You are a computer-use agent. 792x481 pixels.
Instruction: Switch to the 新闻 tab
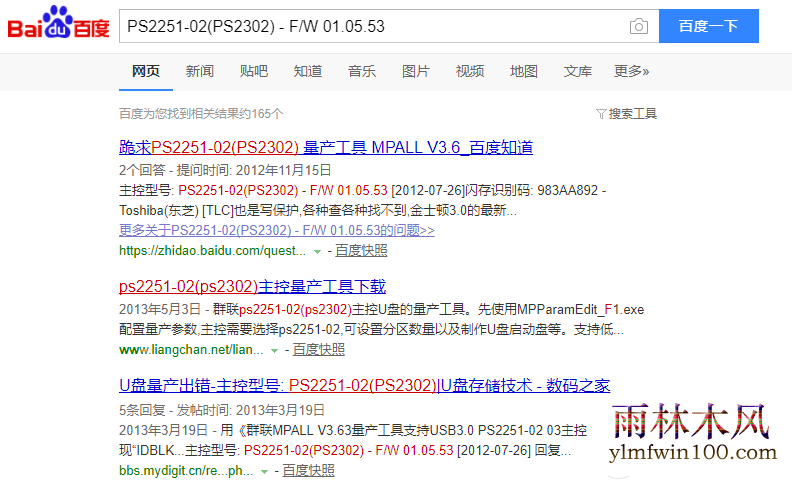tap(200, 71)
